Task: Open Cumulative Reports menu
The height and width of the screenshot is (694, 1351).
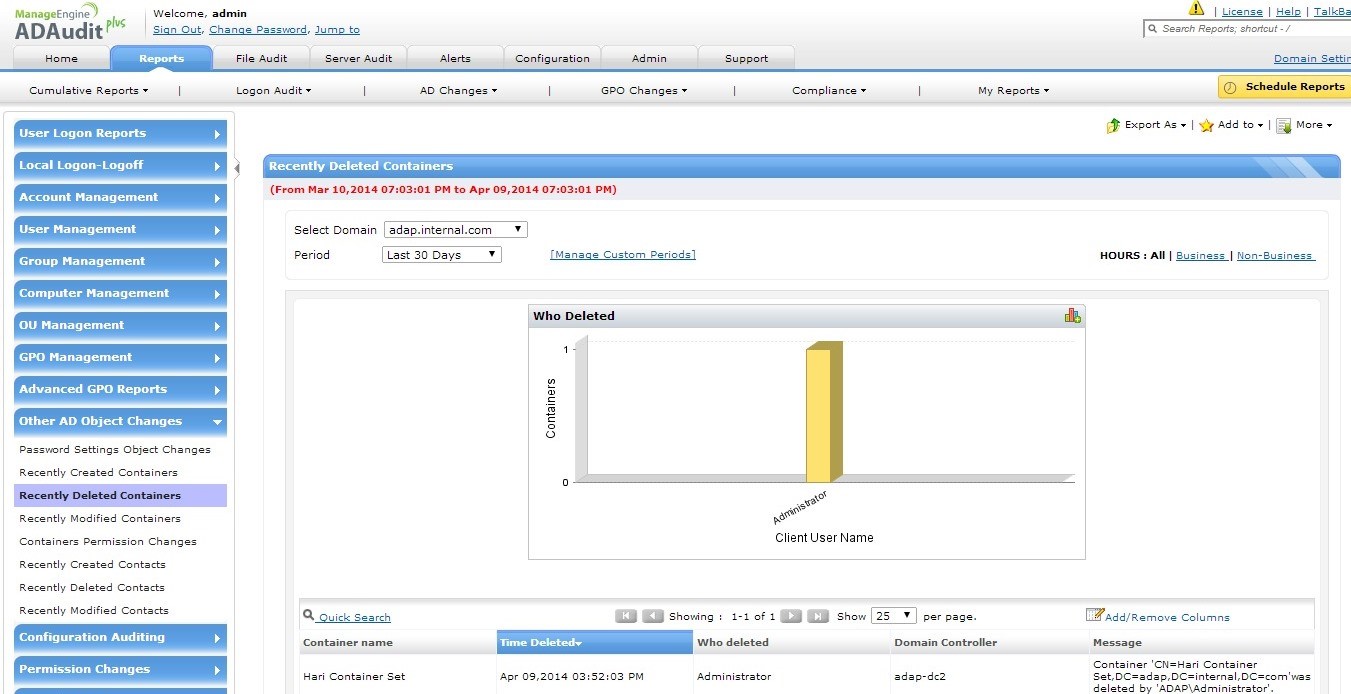Action: pos(88,90)
